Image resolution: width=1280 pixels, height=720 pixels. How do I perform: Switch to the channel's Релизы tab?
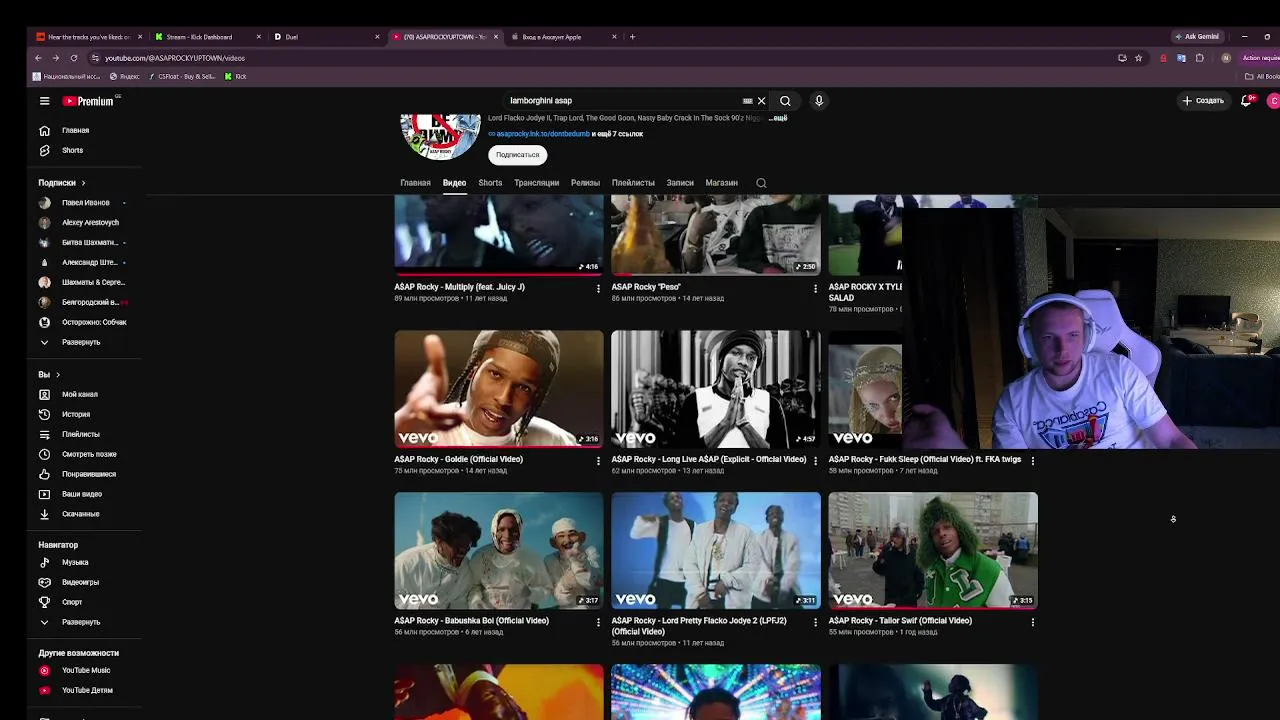tap(585, 183)
